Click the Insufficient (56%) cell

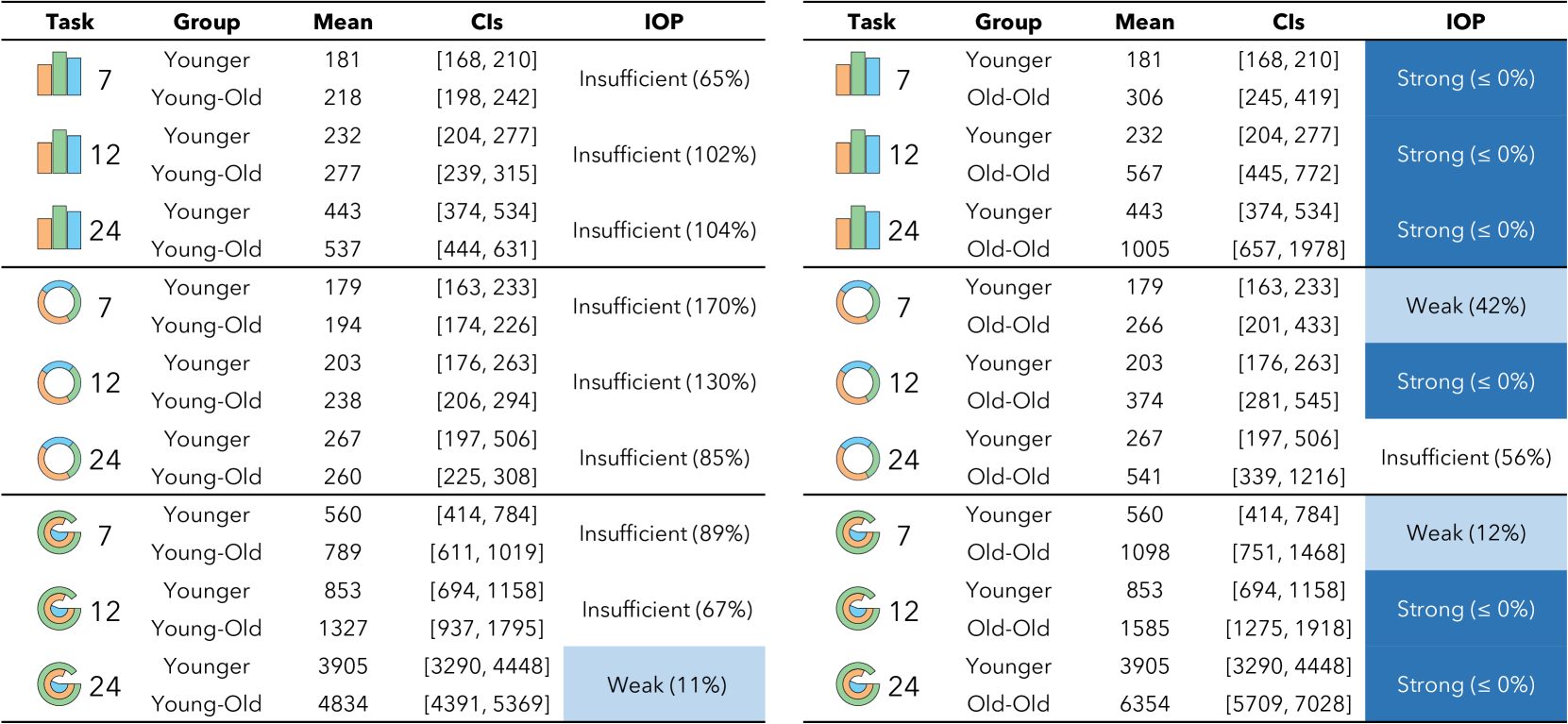click(x=1465, y=458)
